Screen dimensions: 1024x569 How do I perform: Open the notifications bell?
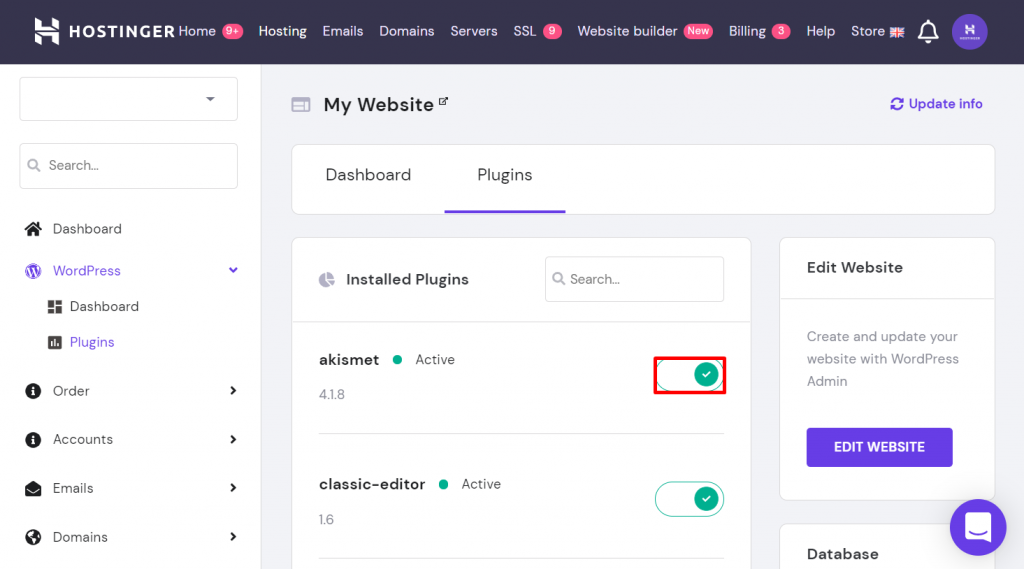(928, 32)
